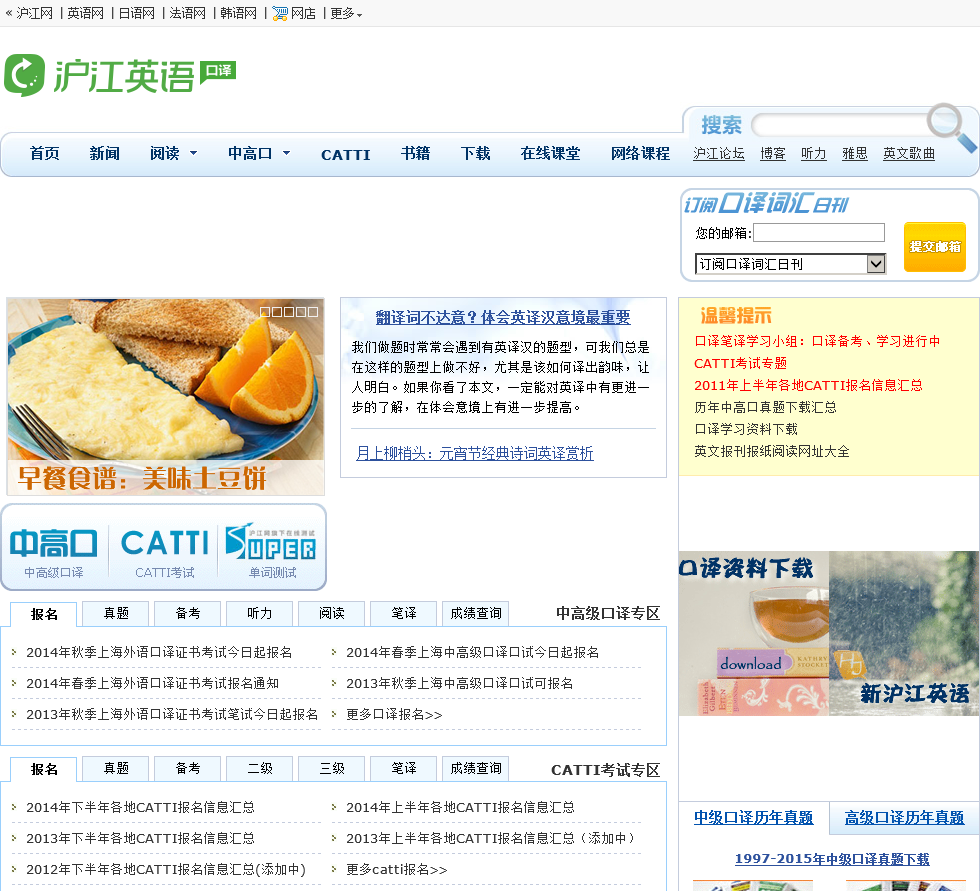Screen dimensions: 980x891
Task: Open the 首页 navigation item
Action: coord(44,153)
